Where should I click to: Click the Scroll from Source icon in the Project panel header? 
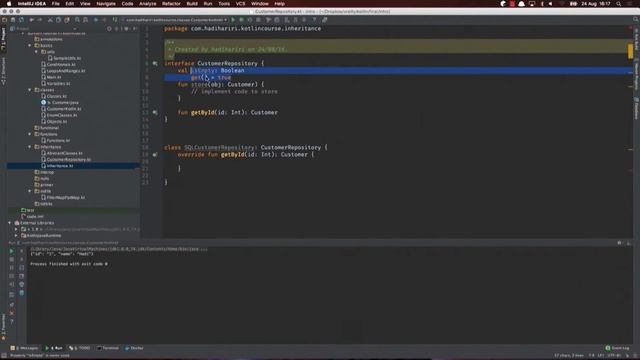coord(109,29)
